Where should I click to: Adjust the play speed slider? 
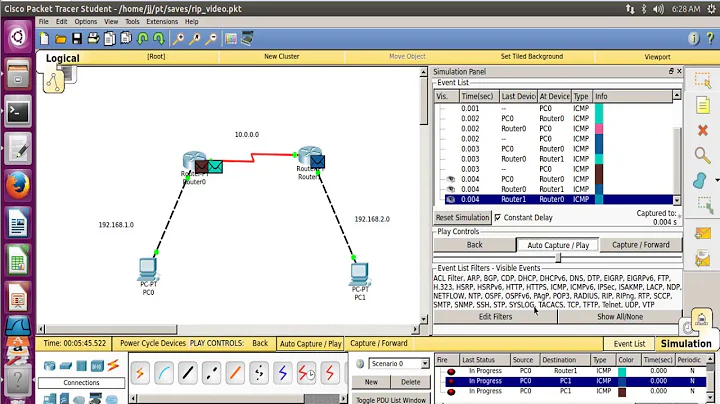coord(558,258)
